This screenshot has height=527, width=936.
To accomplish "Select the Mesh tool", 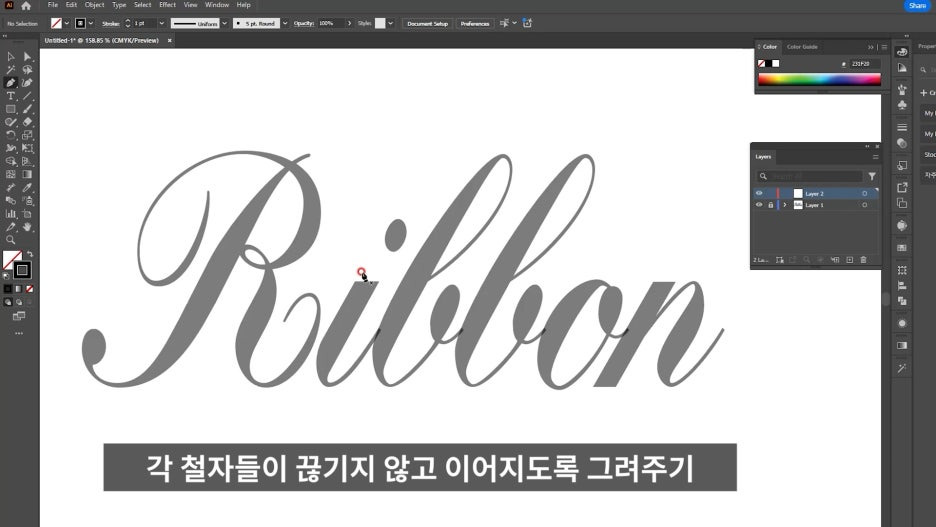I will (11, 174).
